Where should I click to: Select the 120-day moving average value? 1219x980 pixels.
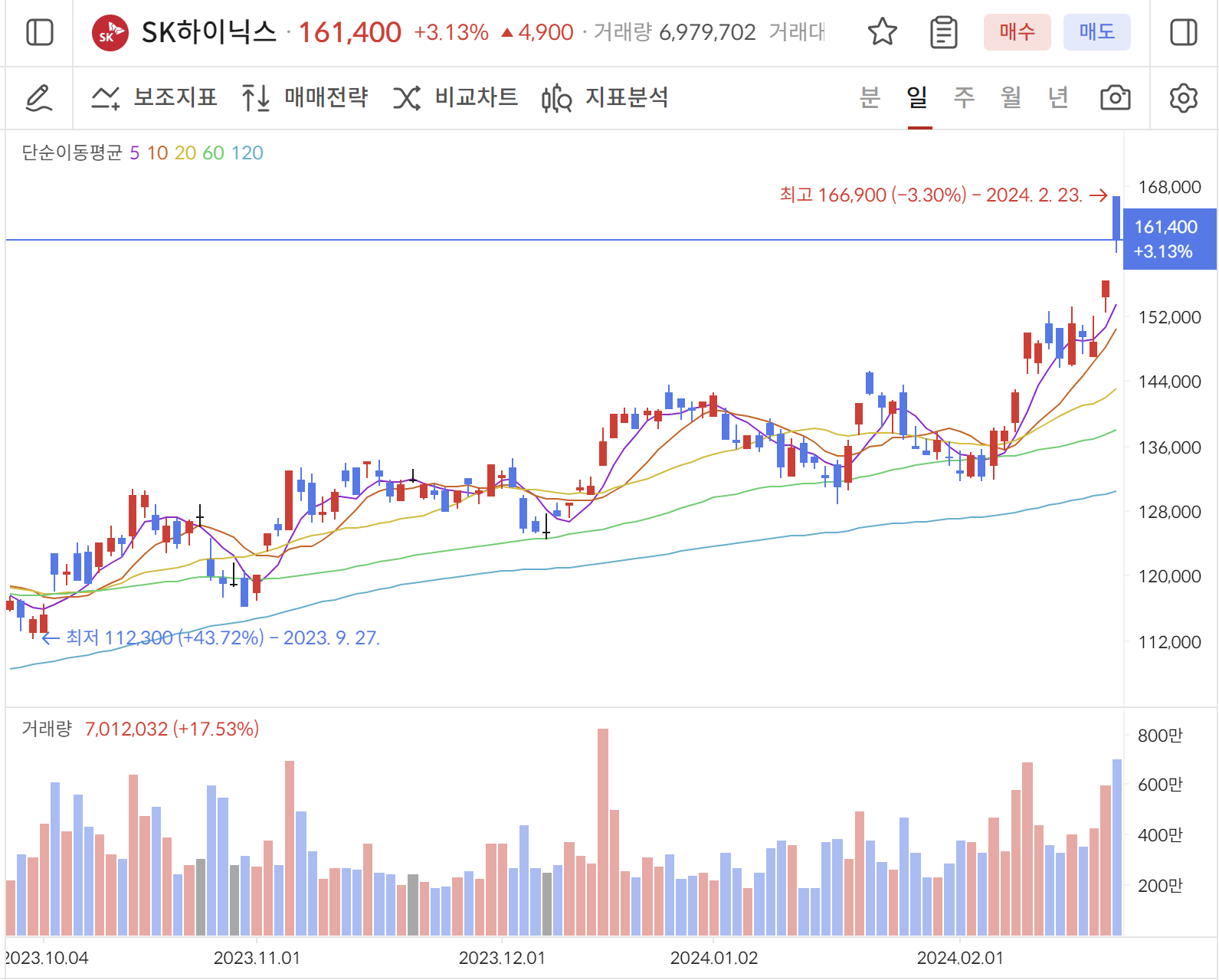click(247, 153)
